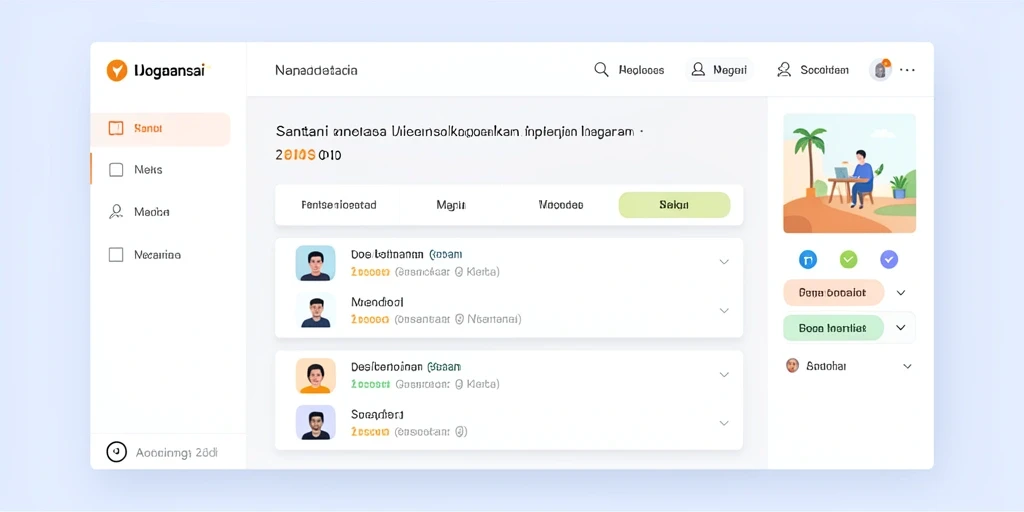
Task: Open the user avatar in header
Action: (x=880, y=69)
